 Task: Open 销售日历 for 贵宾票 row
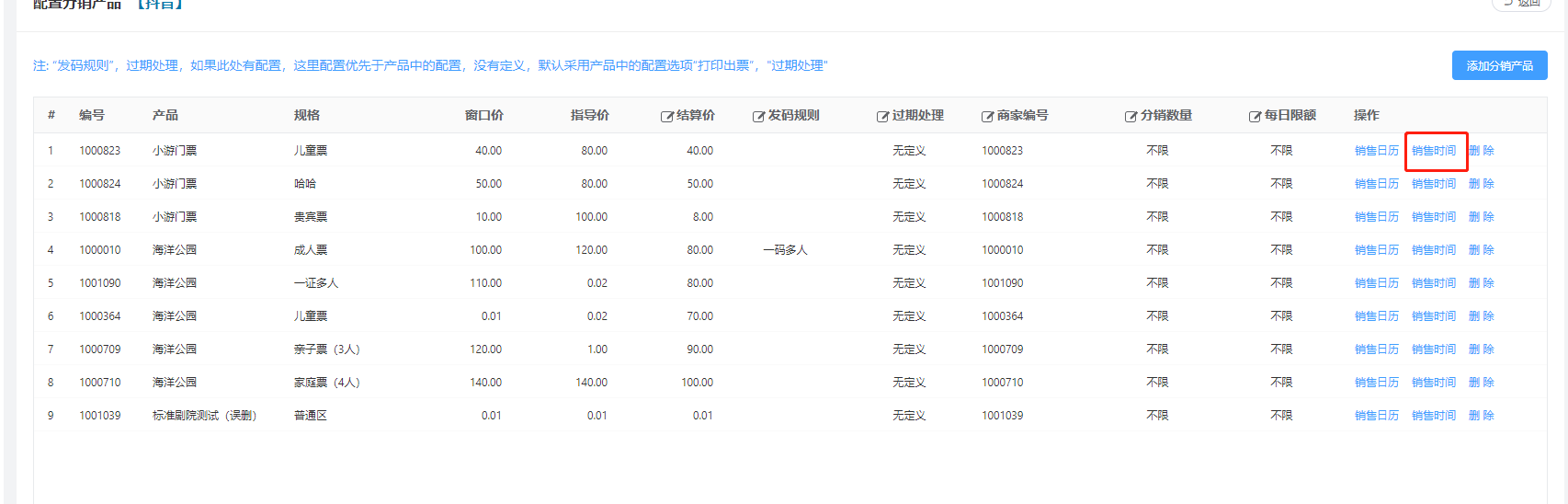pos(1376,217)
